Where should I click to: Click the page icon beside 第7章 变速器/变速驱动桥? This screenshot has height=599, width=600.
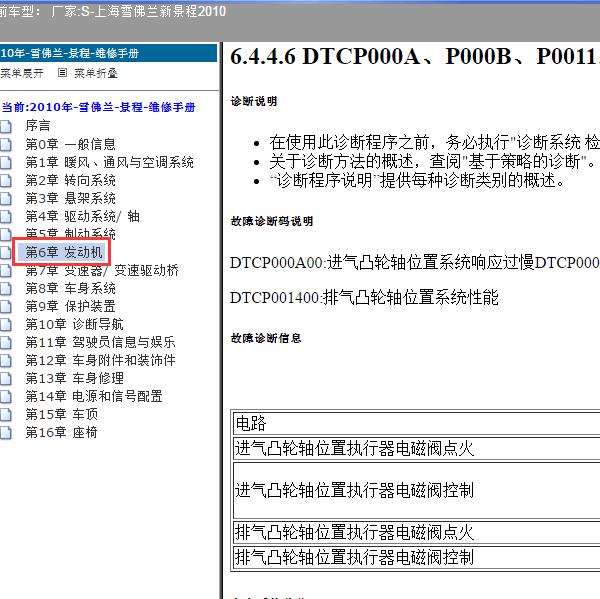point(6,271)
